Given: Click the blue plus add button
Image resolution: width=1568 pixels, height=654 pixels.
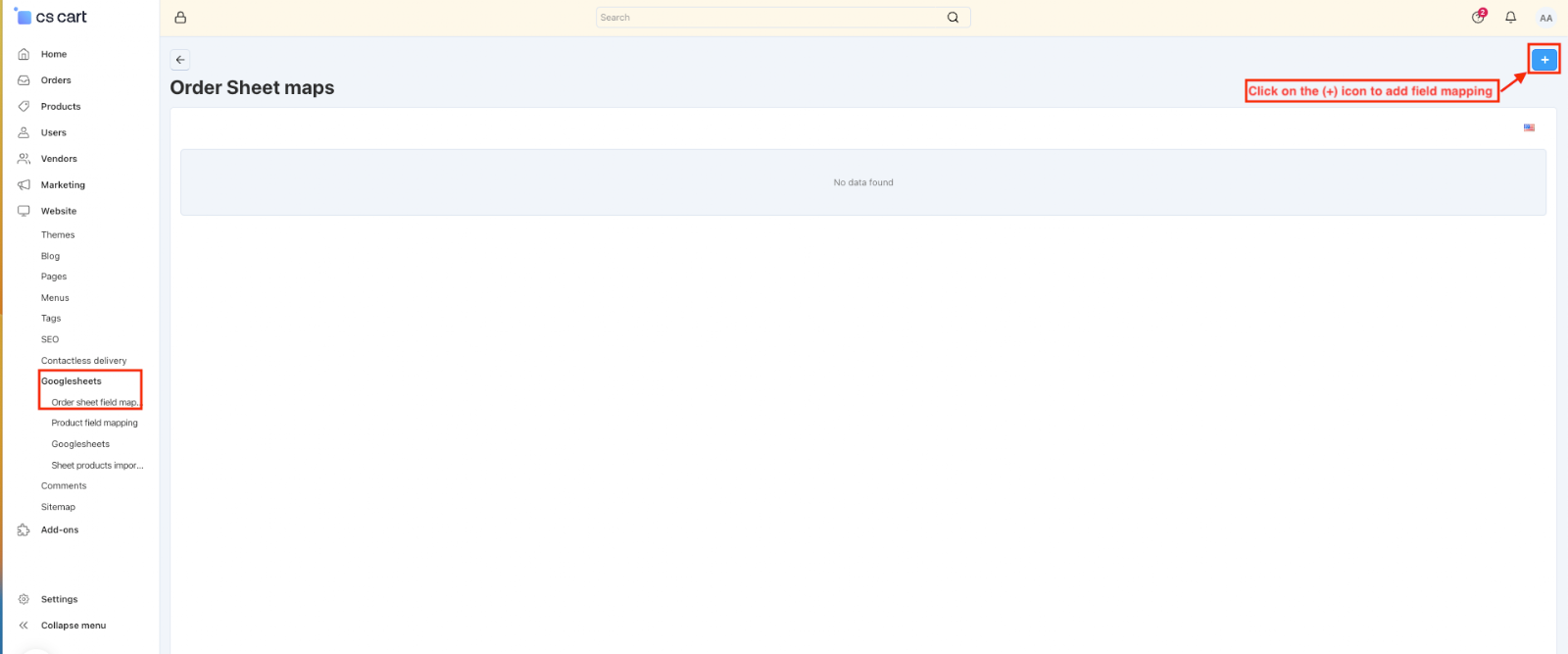Looking at the screenshot, I should (1544, 60).
